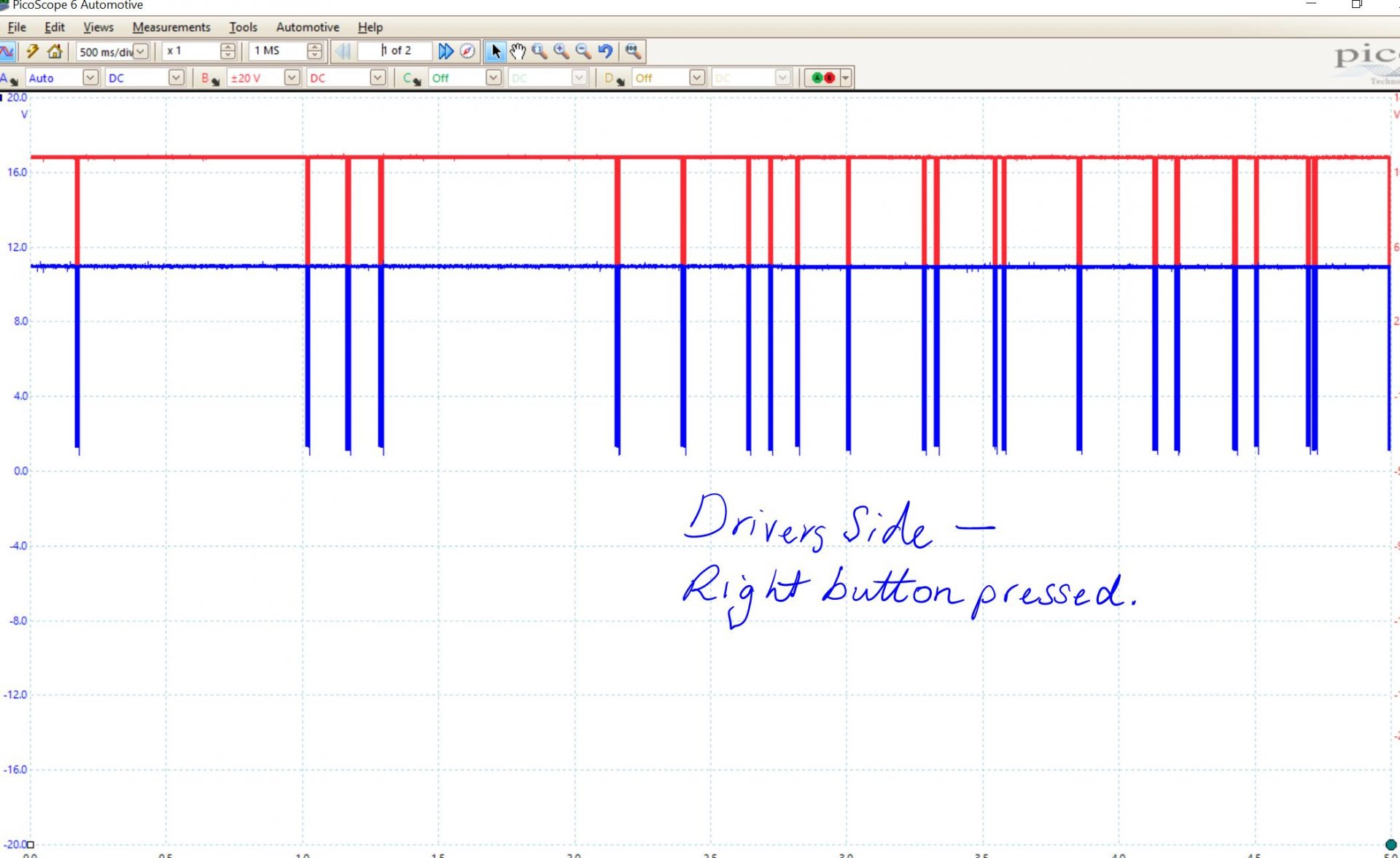Screen dimensions: 1400x858
Task: Select the arrow selection tool
Action: click(x=496, y=51)
